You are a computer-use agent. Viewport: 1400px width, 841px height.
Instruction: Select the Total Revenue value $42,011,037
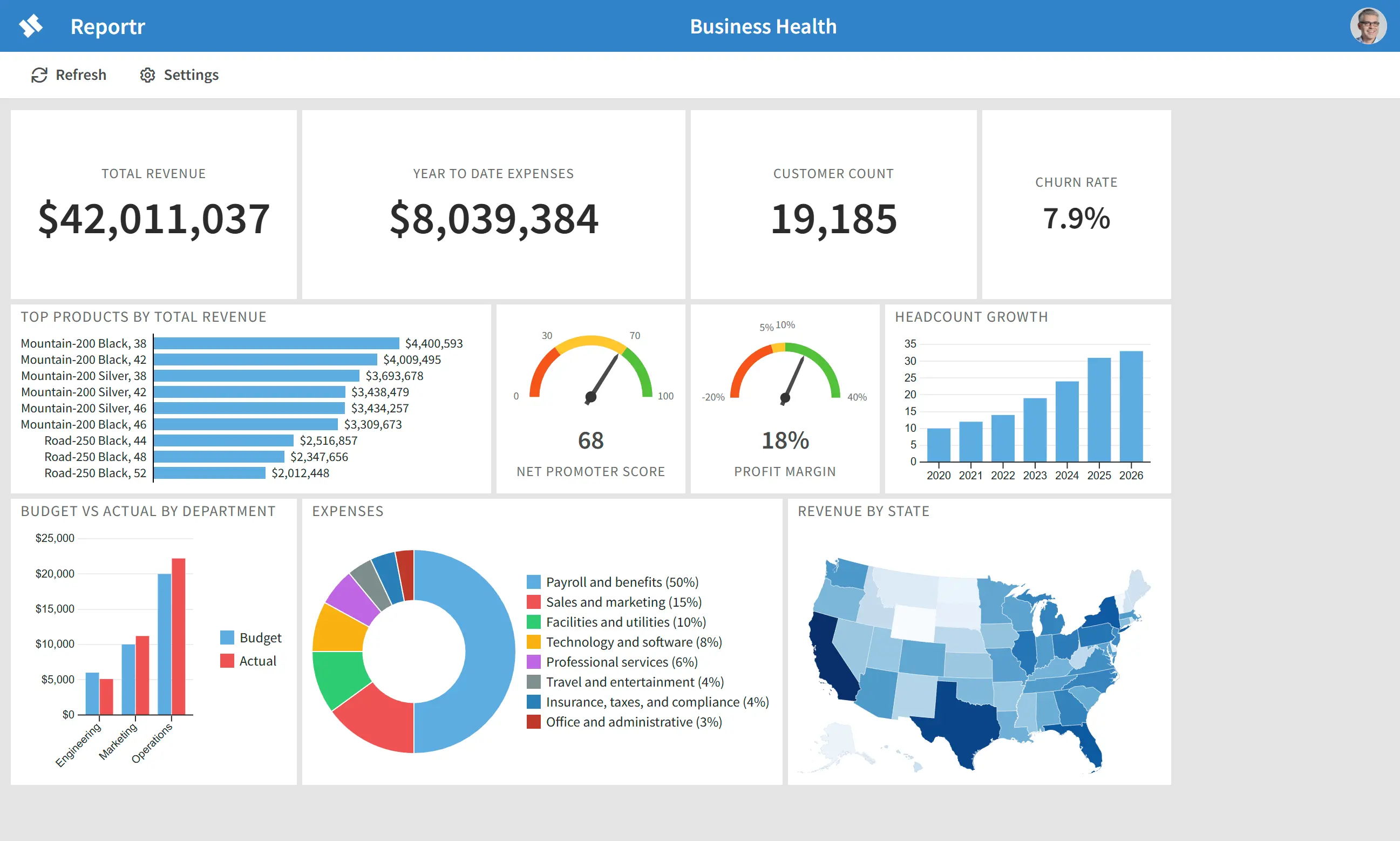[x=153, y=218]
